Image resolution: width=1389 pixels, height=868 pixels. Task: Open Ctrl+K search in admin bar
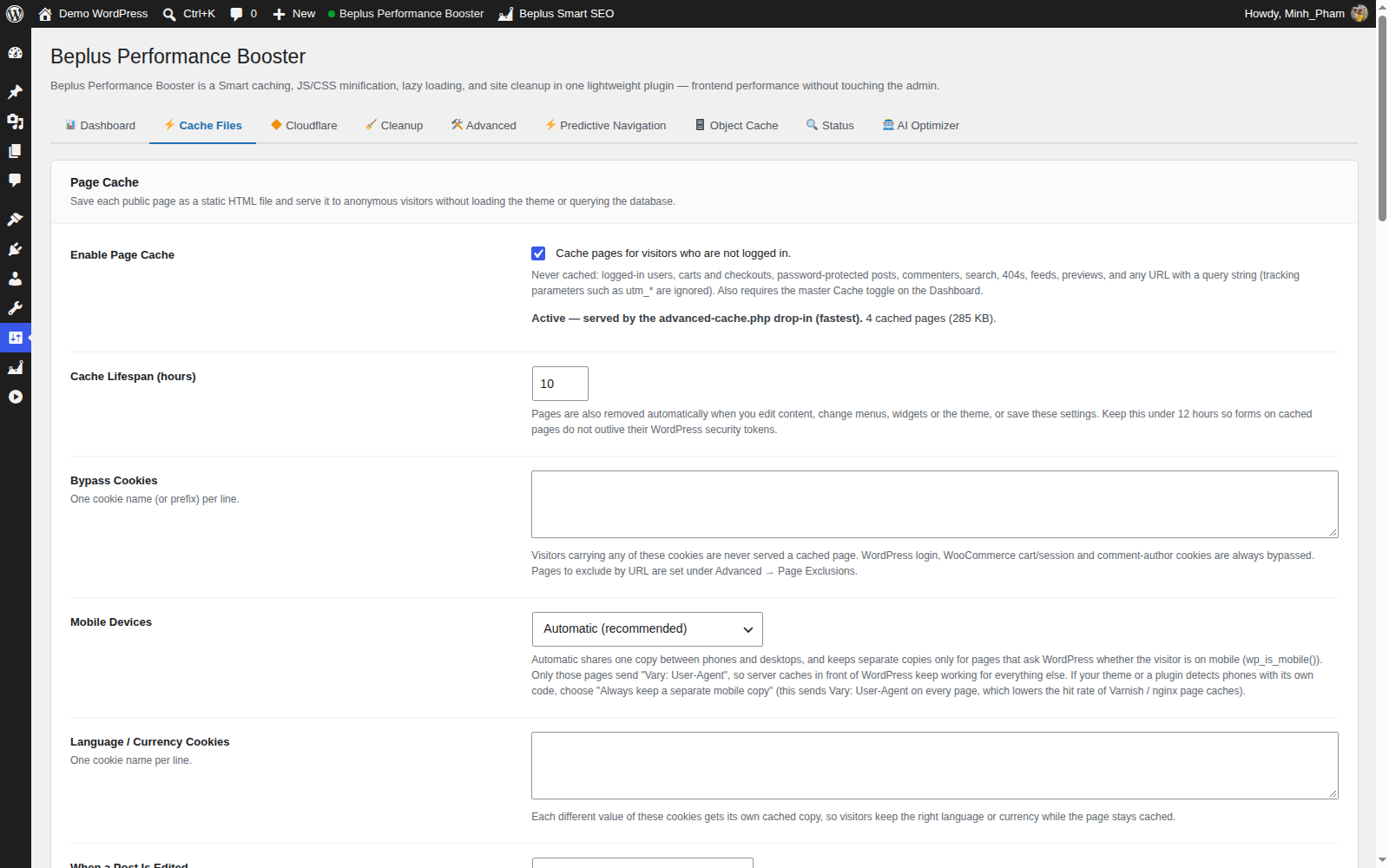[188, 14]
